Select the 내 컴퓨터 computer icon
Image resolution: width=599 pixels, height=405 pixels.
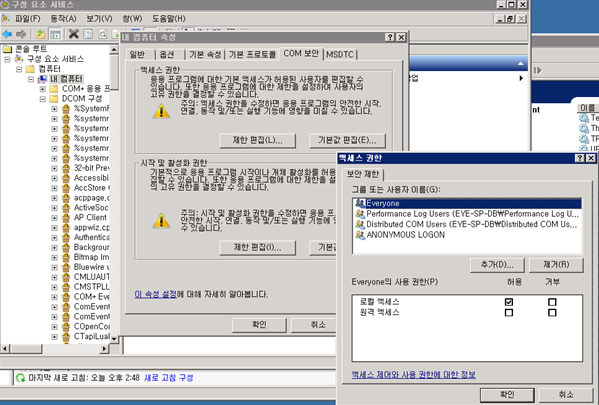[42, 79]
